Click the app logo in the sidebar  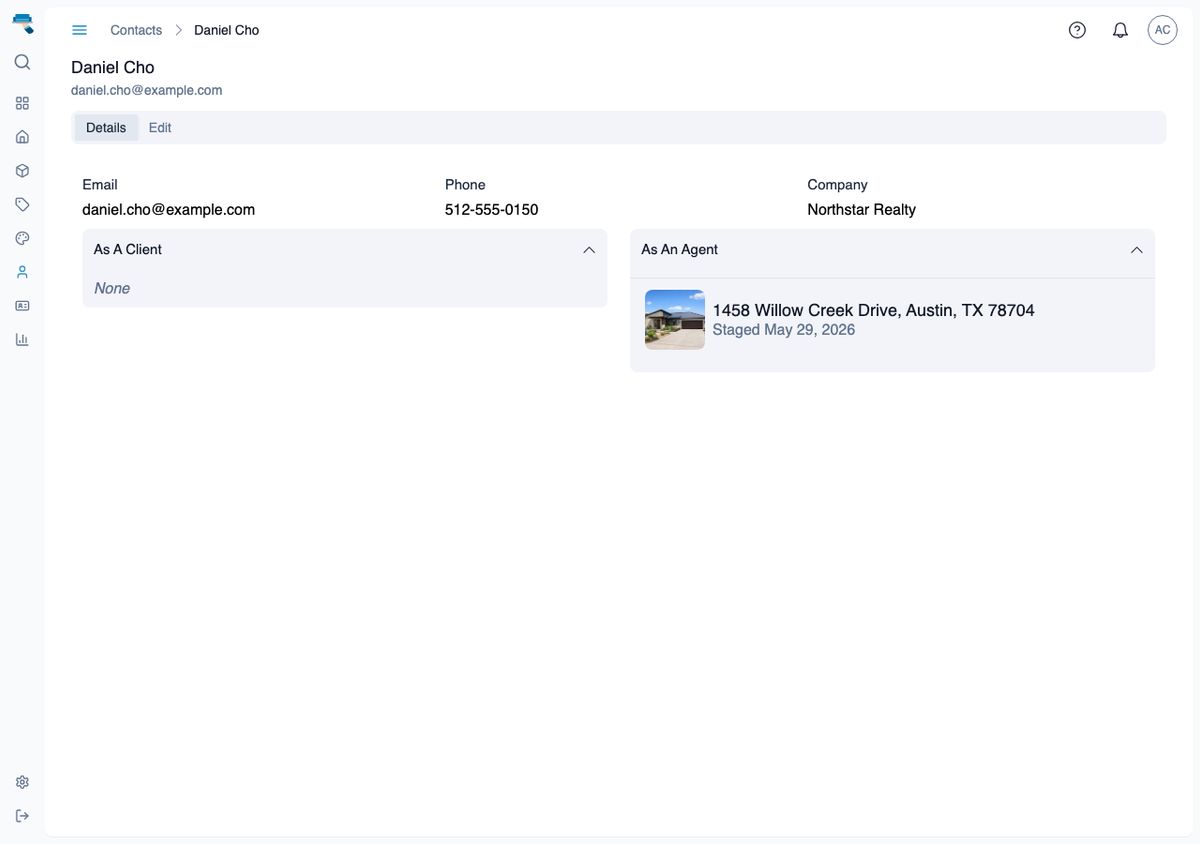tap(22, 23)
